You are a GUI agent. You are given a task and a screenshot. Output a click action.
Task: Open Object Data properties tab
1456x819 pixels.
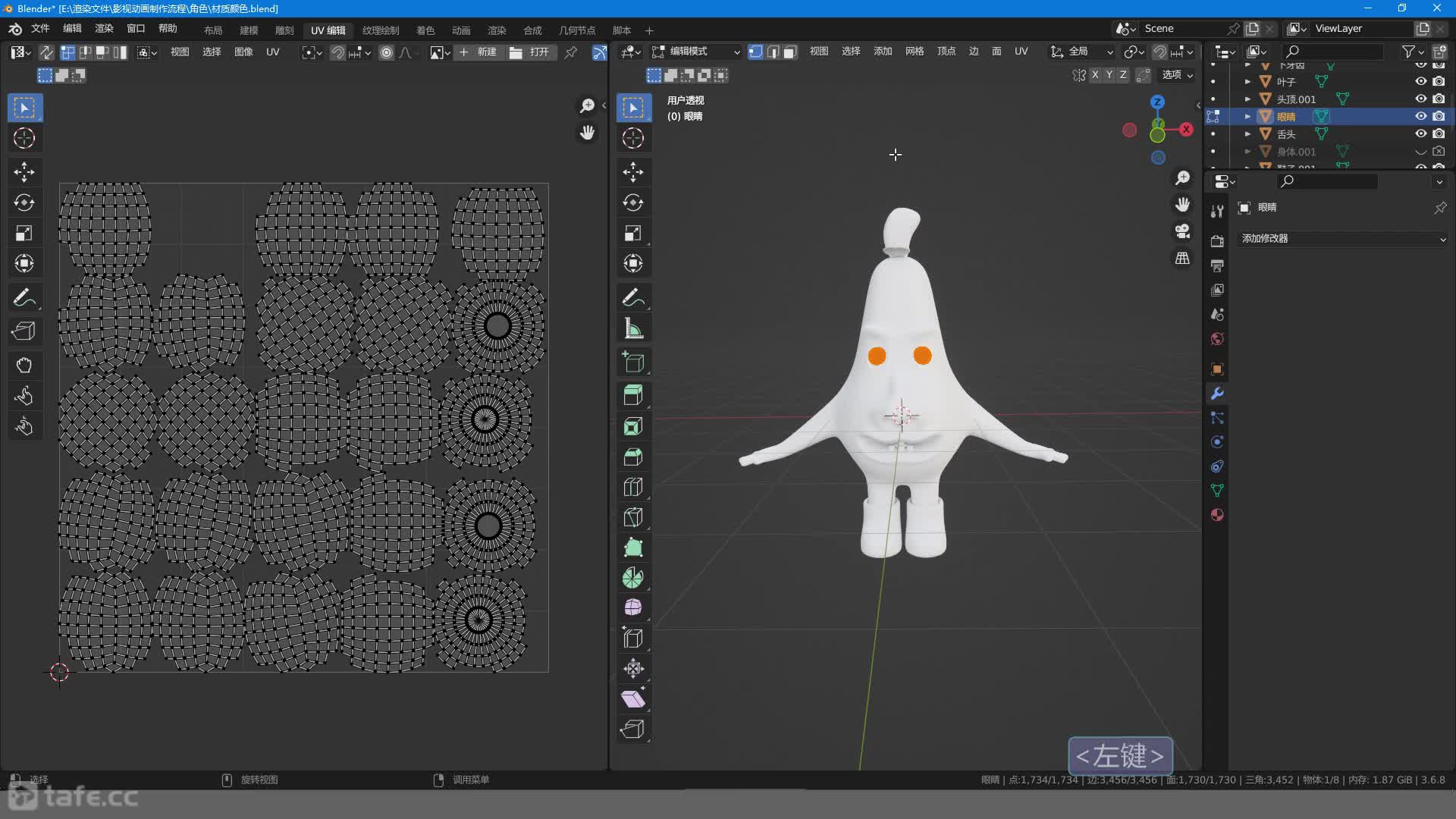tap(1217, 491)
